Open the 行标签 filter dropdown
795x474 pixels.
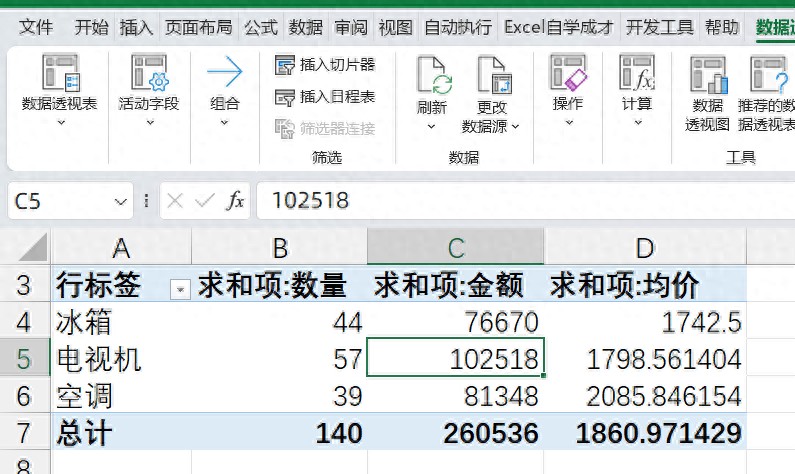point(180,289)
